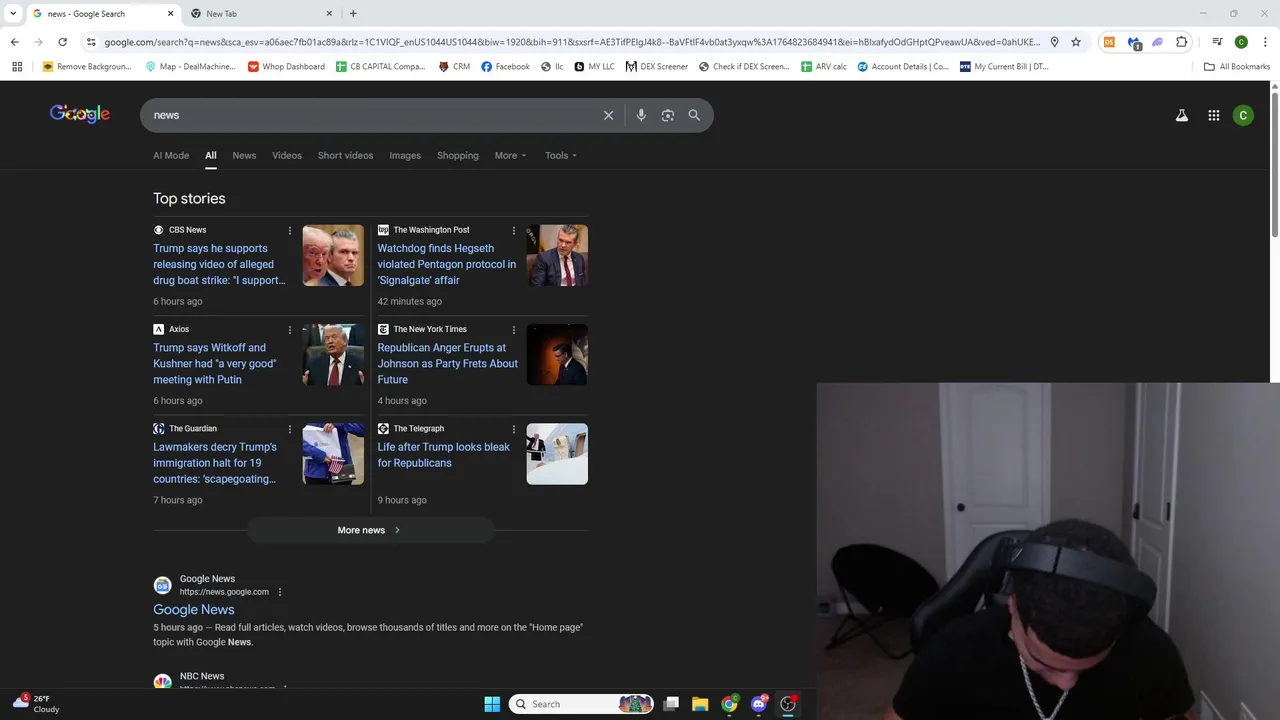This screenshot has height=720, width=1280.
Task: Bookmark this page with the star
Action: click(x=1076, y=42)
